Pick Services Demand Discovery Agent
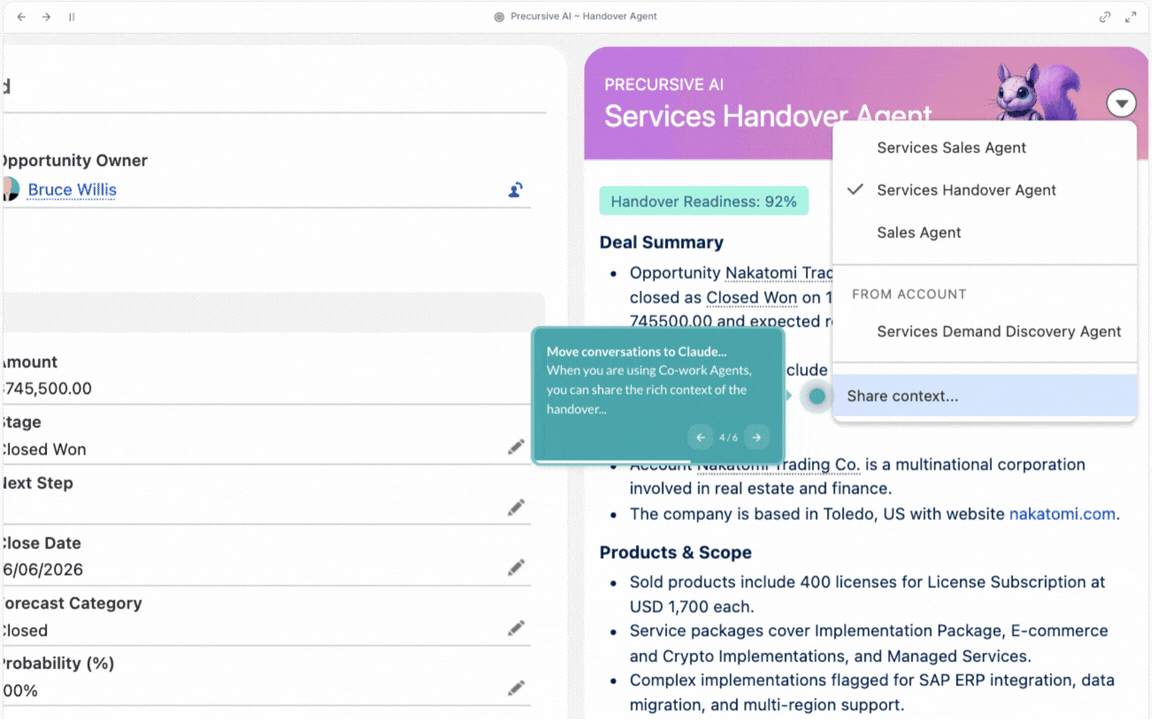Viewport: 1152px width, 720px height. pyautogui.click(x=984, y=331)
